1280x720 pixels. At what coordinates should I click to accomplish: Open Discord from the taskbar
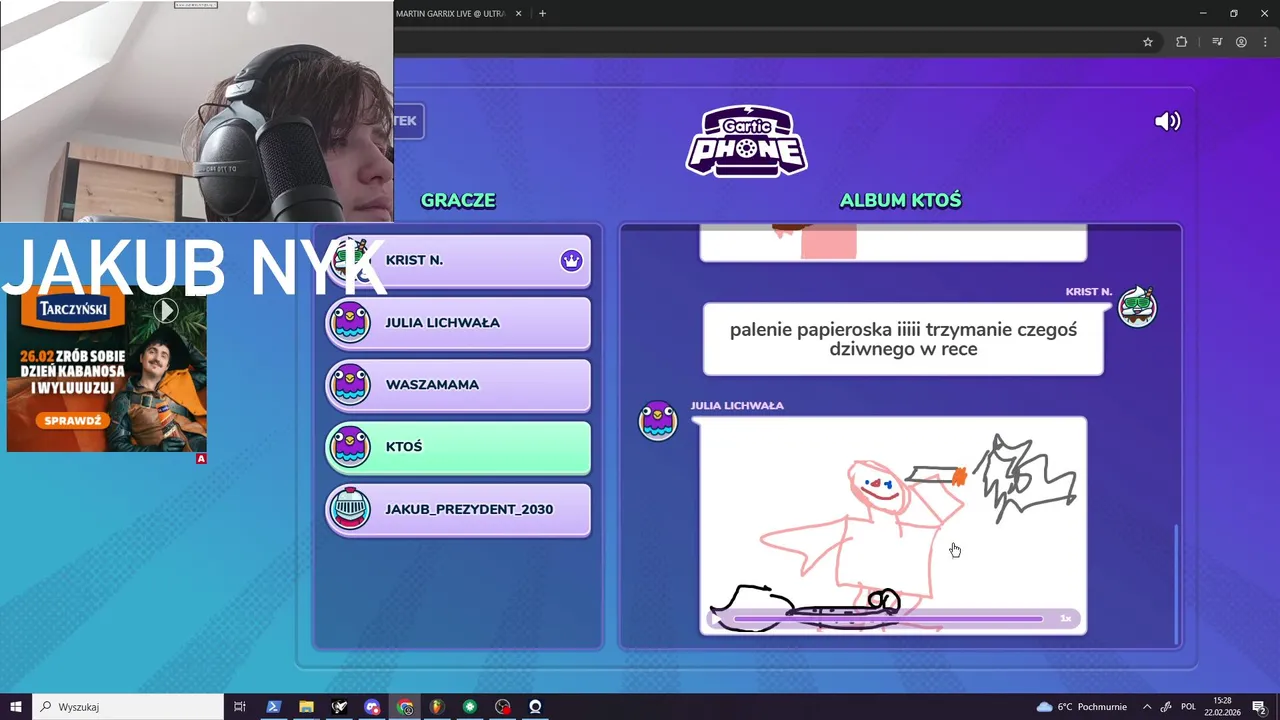click(372, 707)
